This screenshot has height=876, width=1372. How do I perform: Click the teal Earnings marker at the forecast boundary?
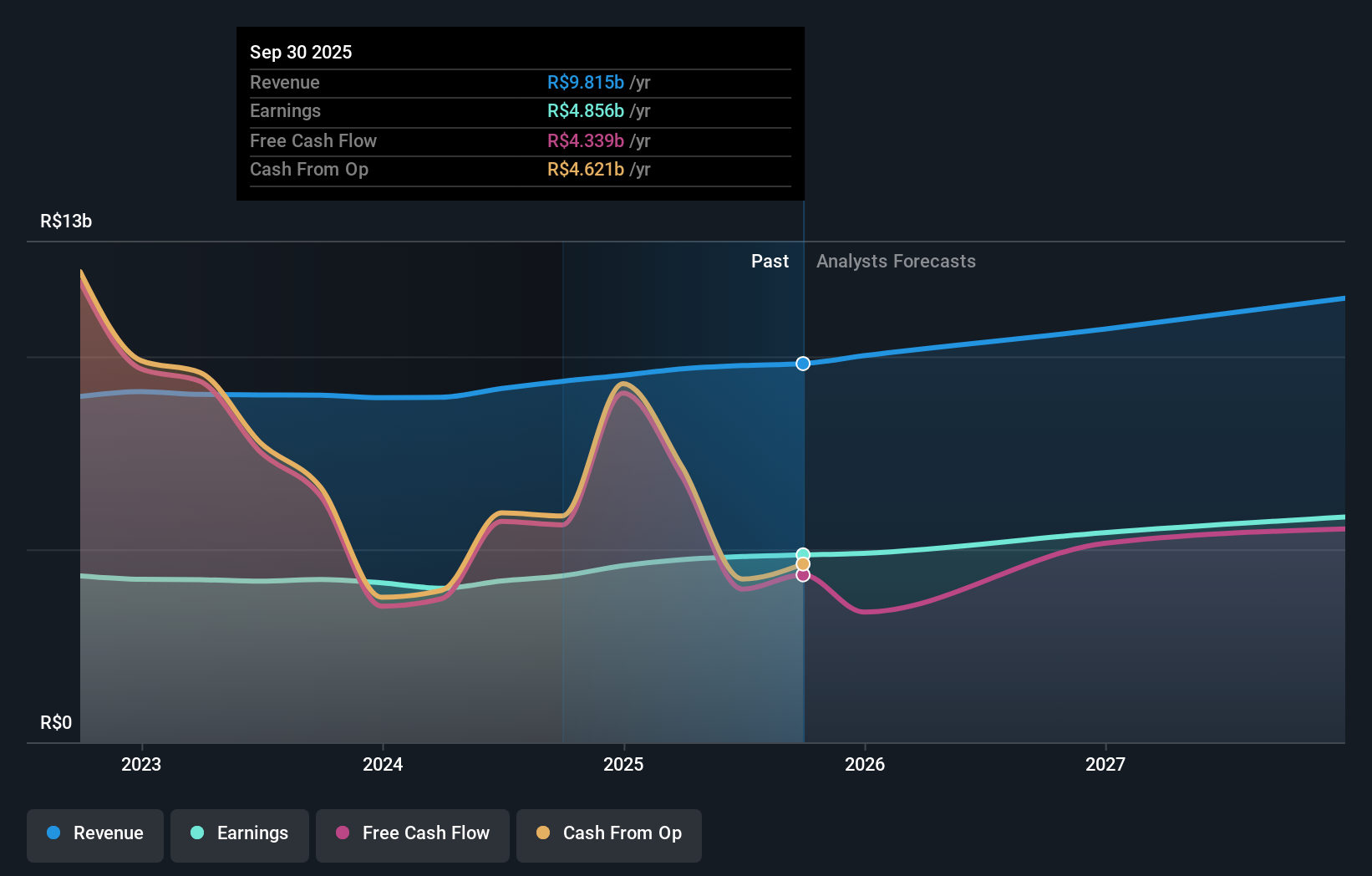coord(803,553)
